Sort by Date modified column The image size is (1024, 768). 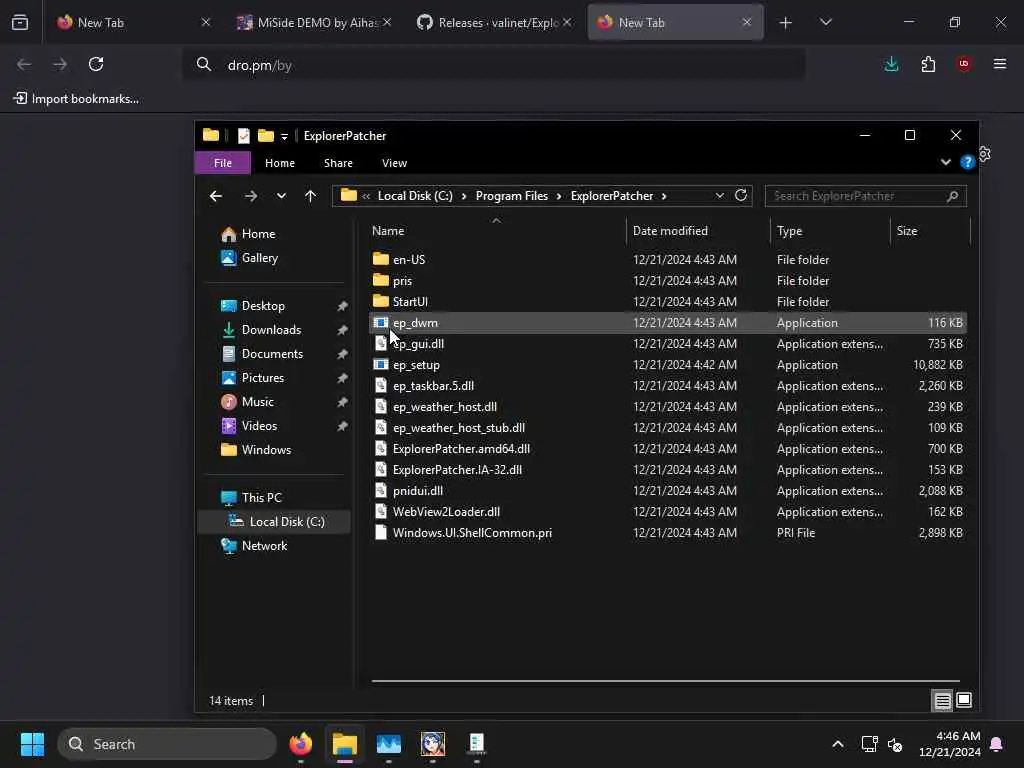[x=670, y=231]
